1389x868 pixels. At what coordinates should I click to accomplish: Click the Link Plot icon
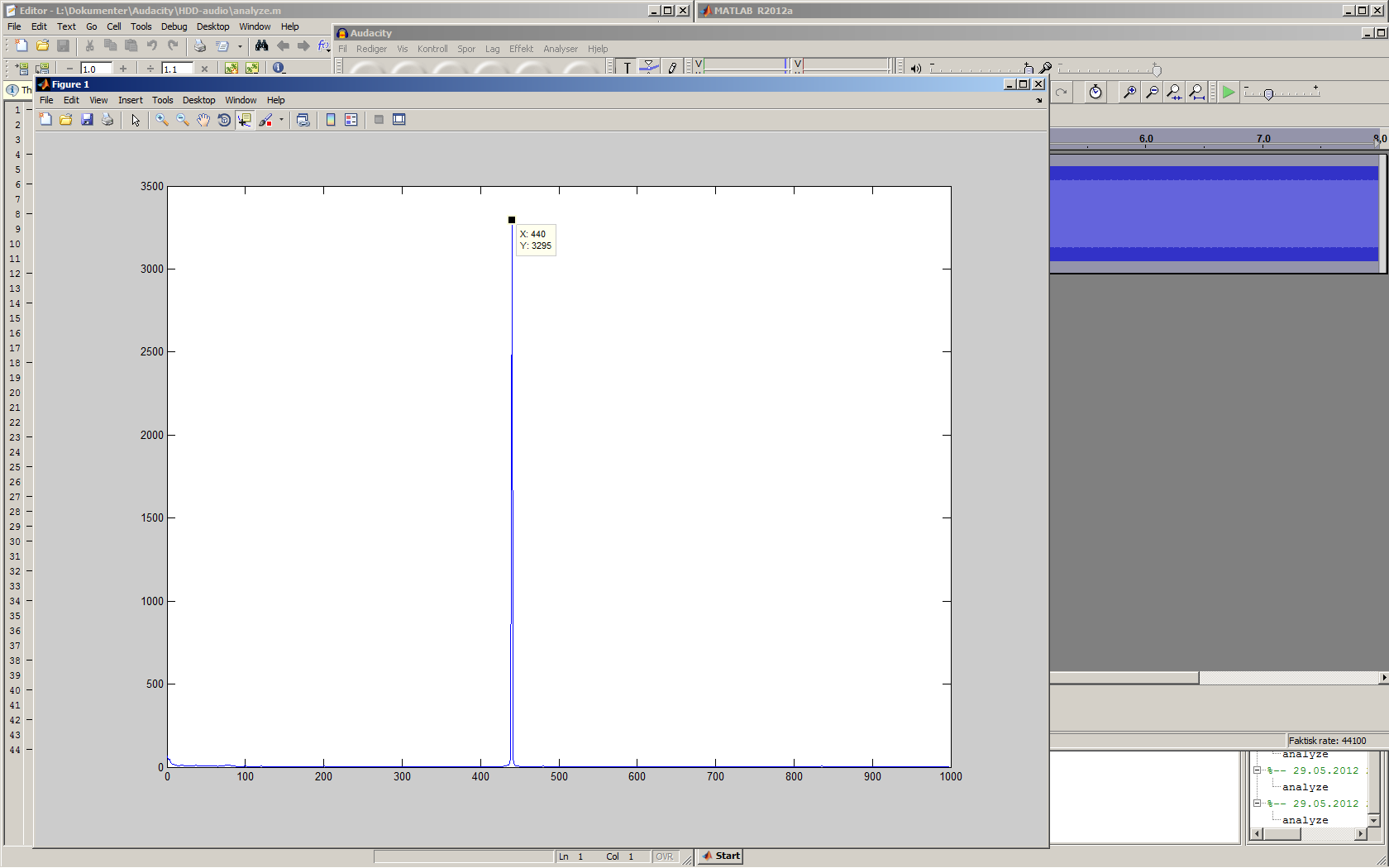click(x=303, y=120)
